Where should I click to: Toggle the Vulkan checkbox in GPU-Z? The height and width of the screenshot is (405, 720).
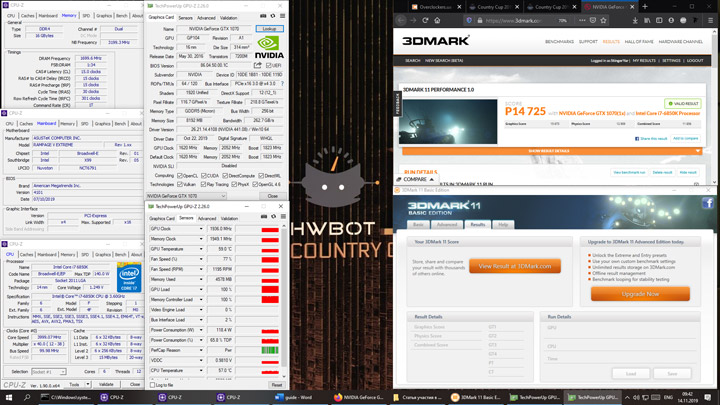pyautogui.click(x=180, y=184)
